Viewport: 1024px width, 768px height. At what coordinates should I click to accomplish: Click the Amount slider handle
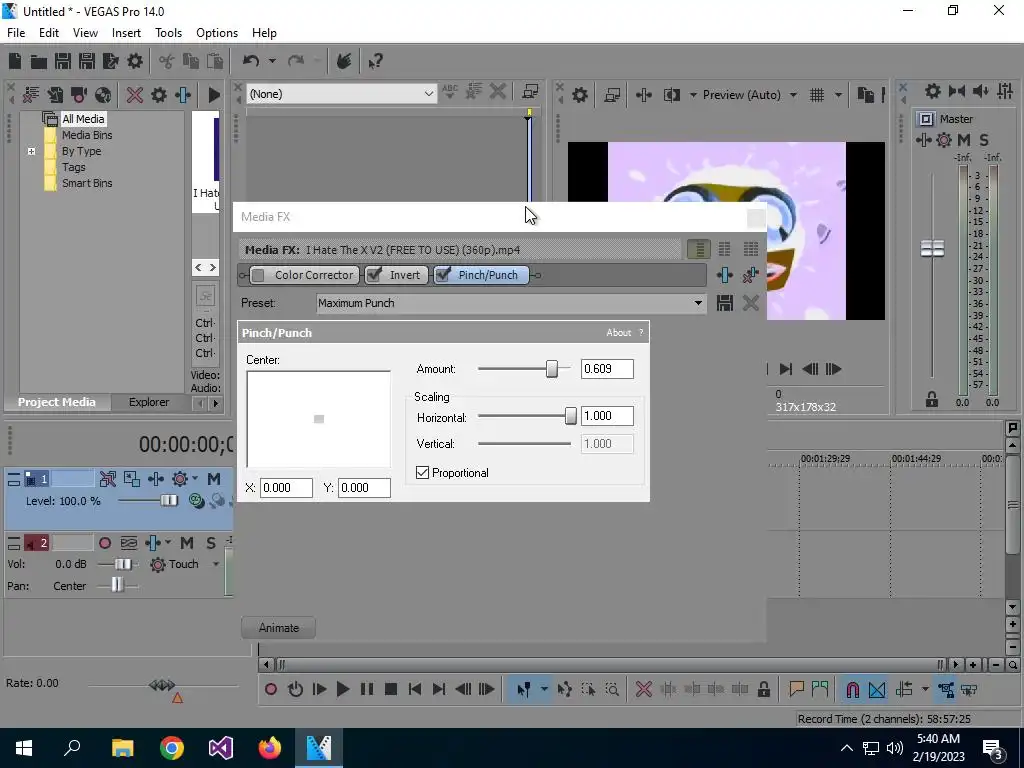[x=552, y=369]
